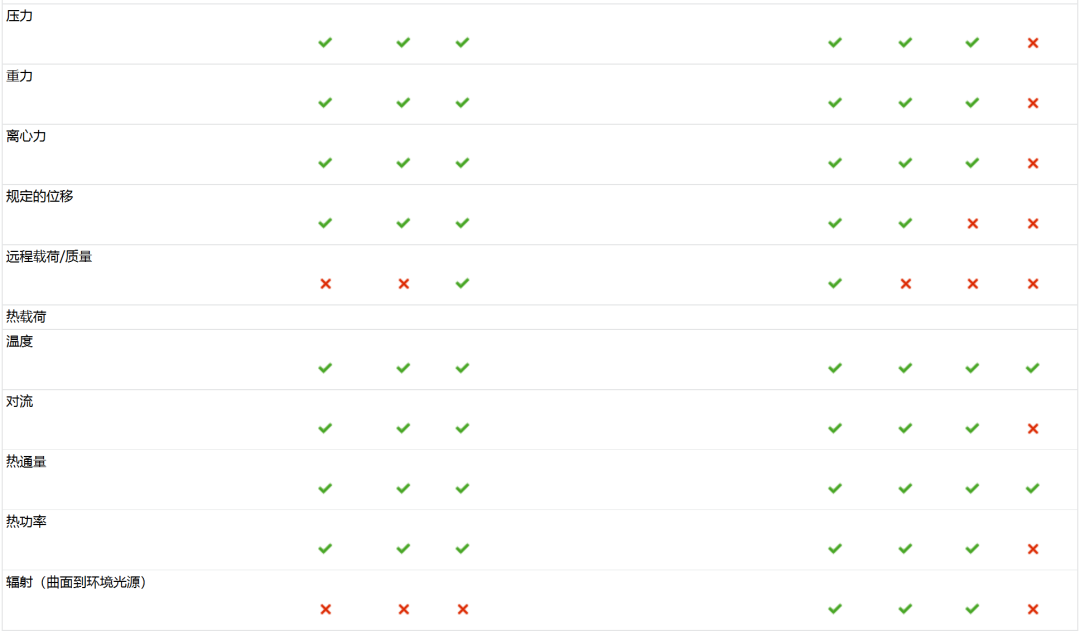Select the 离心力 label text
The image size is (1080, 631).
tap(26, 136)
